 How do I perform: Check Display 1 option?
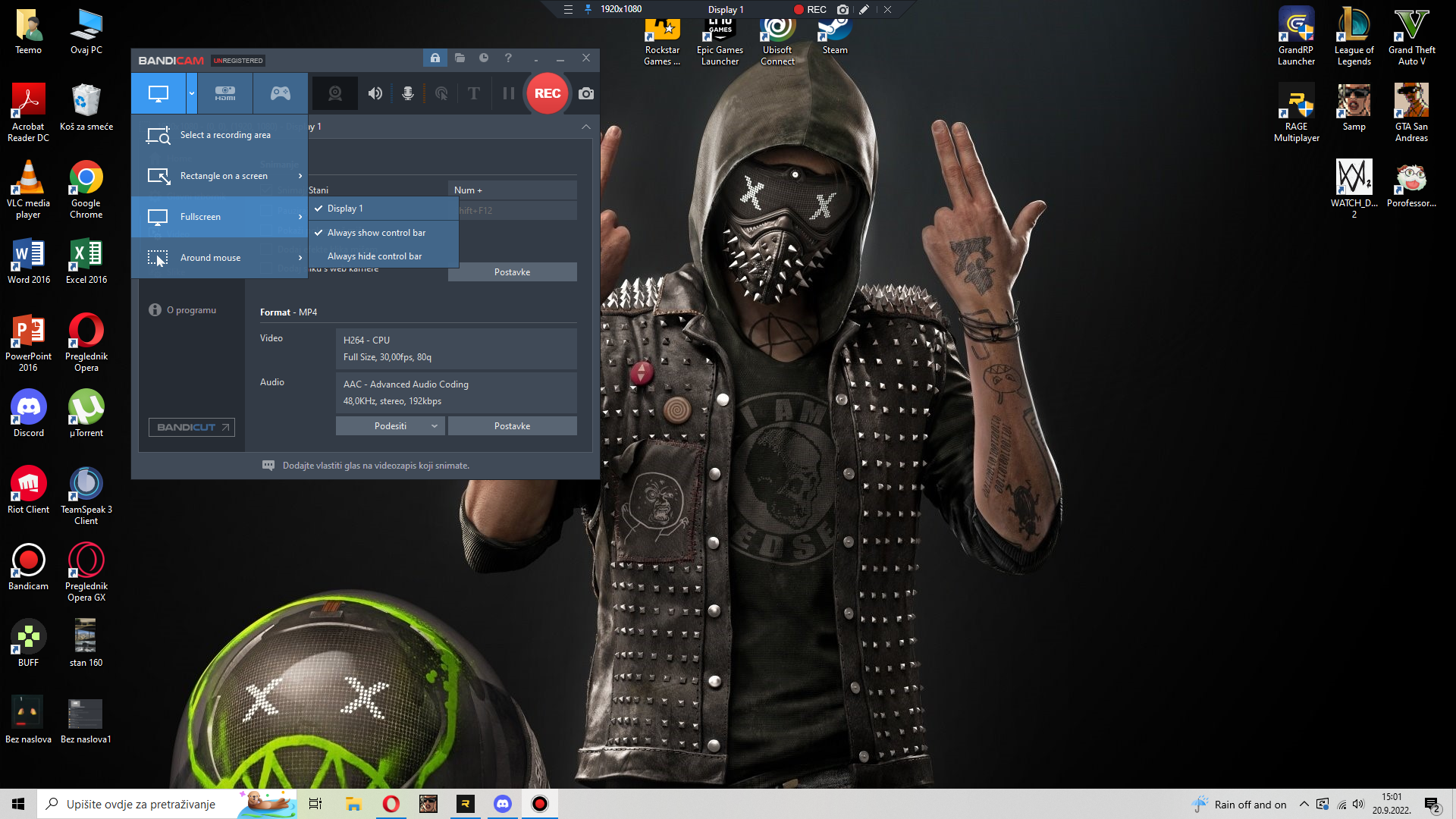pos(384,209)
